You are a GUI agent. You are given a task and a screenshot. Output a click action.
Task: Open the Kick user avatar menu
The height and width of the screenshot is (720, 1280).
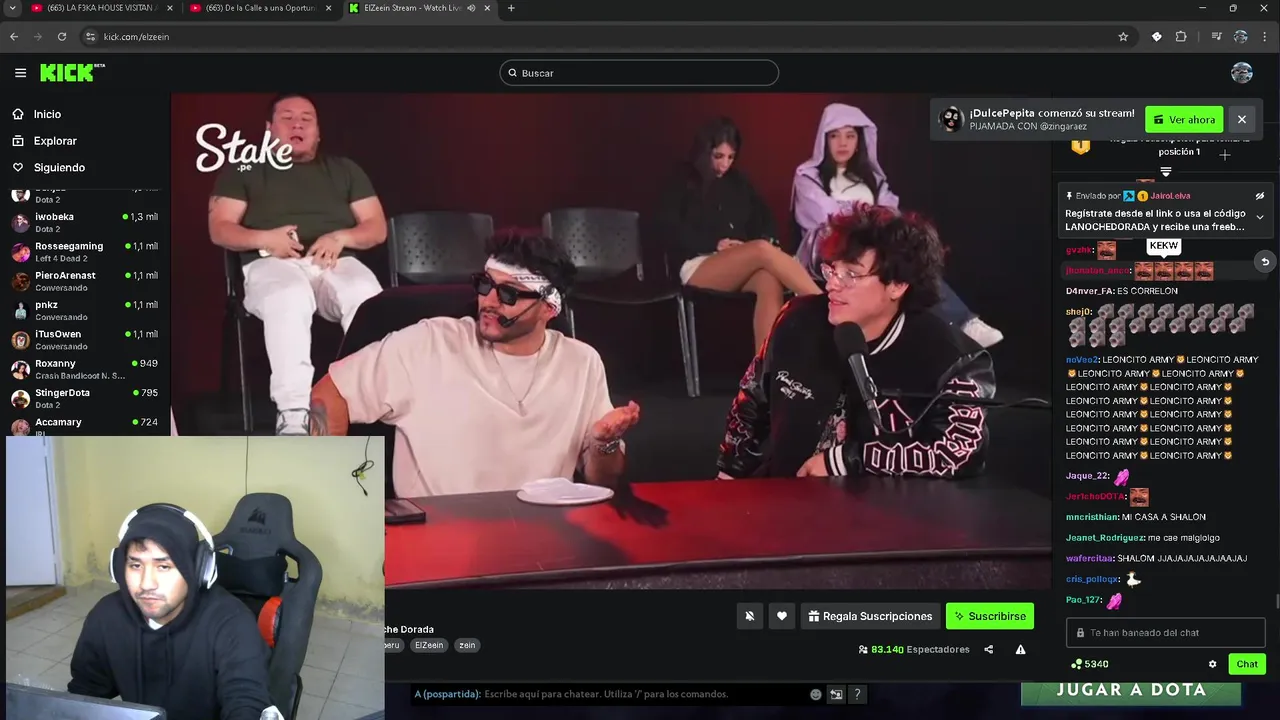[1242, 73]
